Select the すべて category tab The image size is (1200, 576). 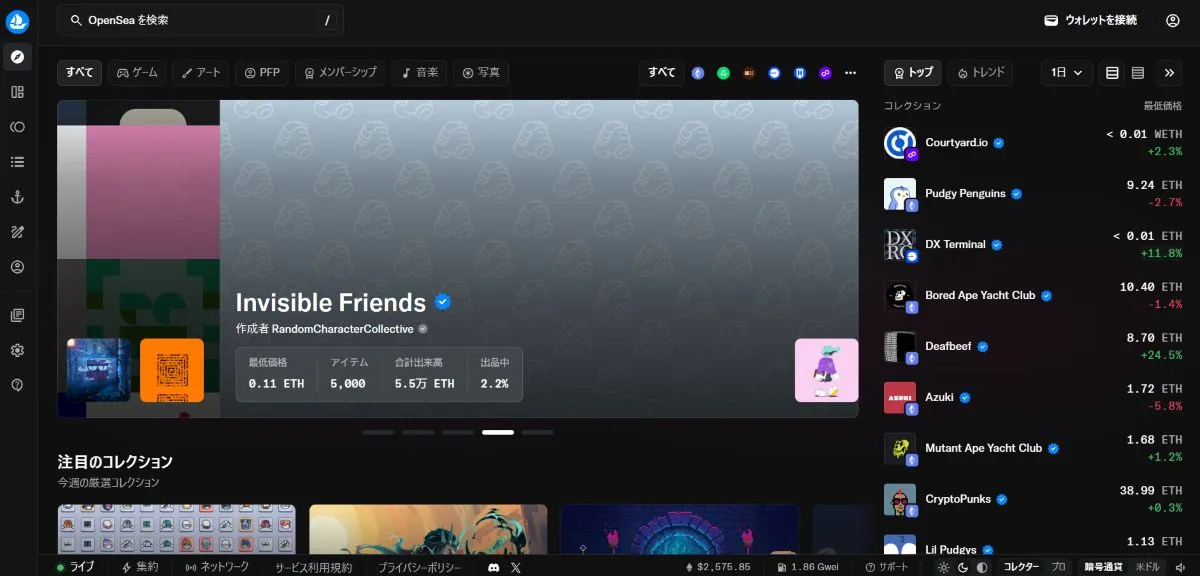[80, 73]
